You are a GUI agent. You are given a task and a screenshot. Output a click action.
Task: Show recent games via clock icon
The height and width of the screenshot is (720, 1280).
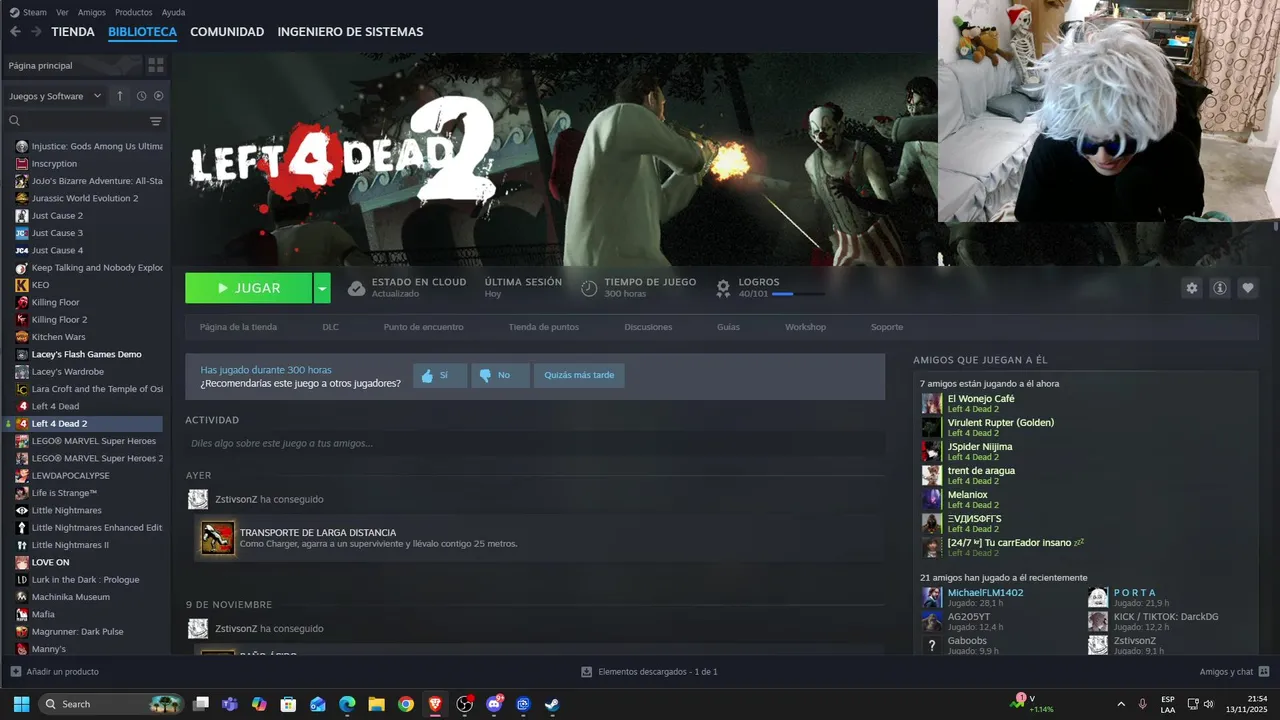(x=141, y=96)
